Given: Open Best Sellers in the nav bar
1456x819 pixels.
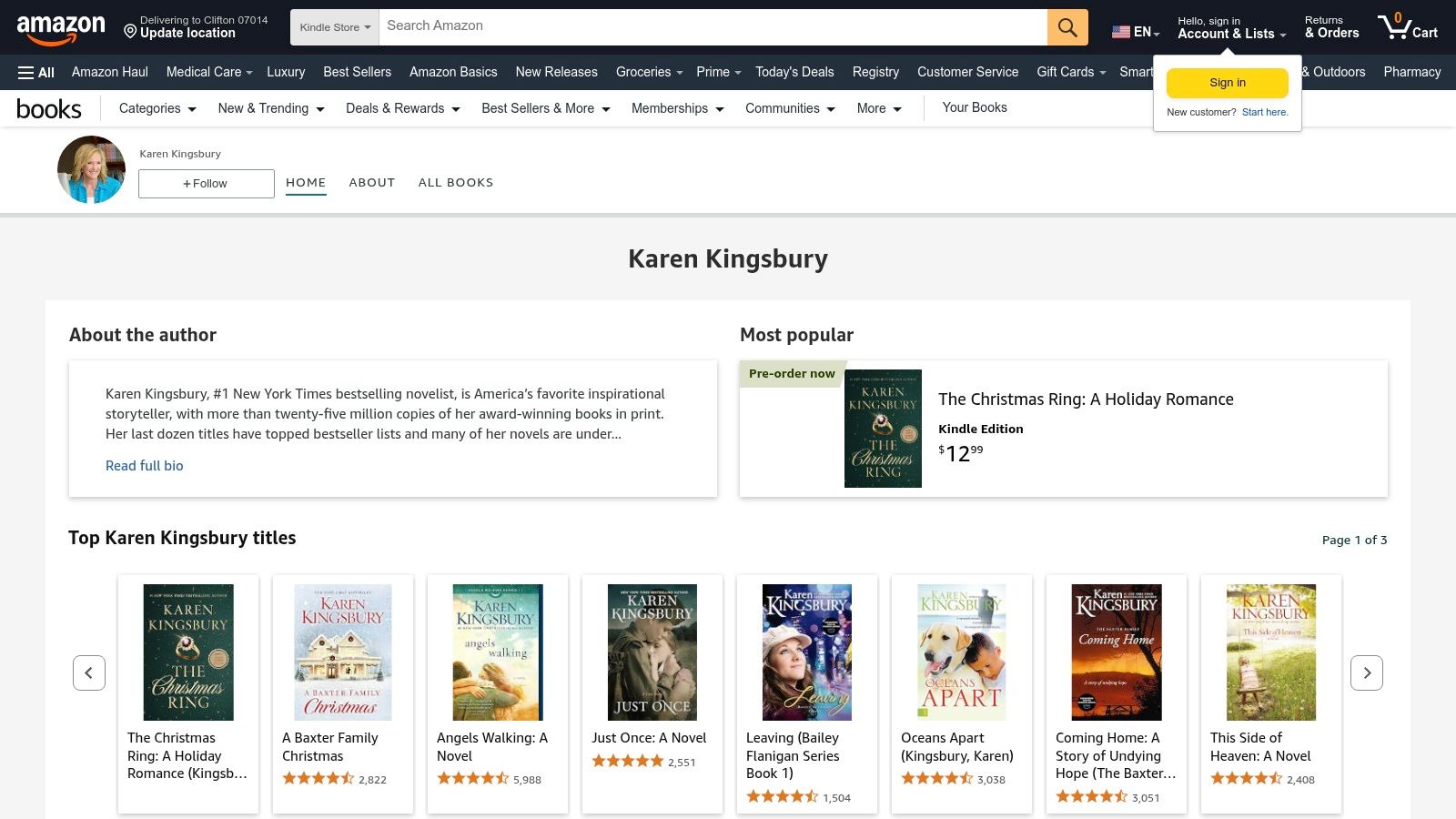Looking at the screenshot, I should pyautogui.click(x=357, y=72).
